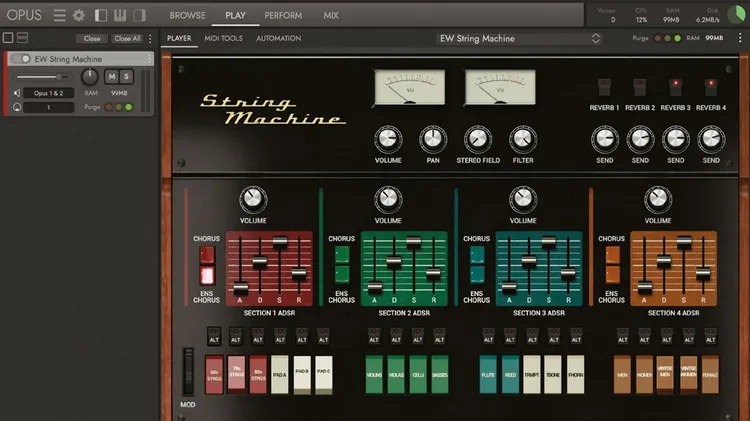Screen dimensions: 750x421
Task: Click the MOD wheel
Action: pyautogui.click(x=188, y=372)
